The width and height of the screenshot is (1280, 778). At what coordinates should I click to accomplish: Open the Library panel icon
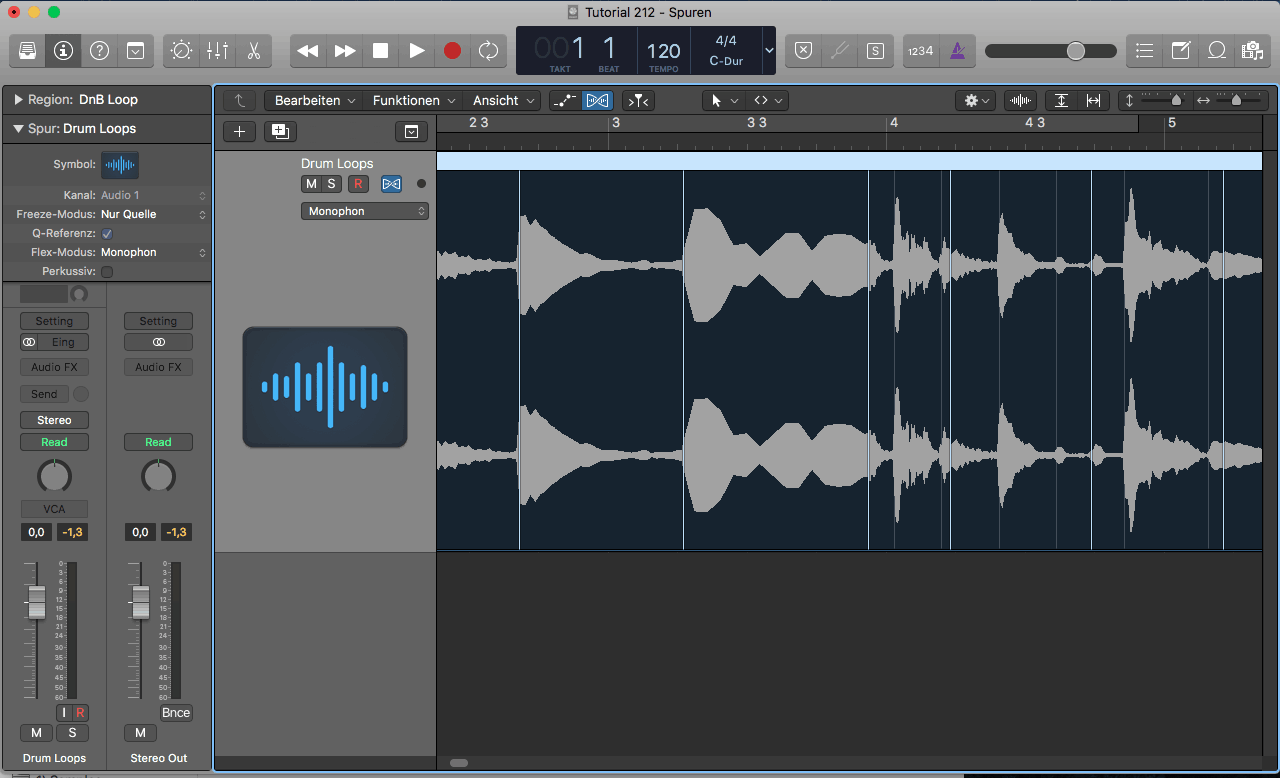[x=28, y=51]
